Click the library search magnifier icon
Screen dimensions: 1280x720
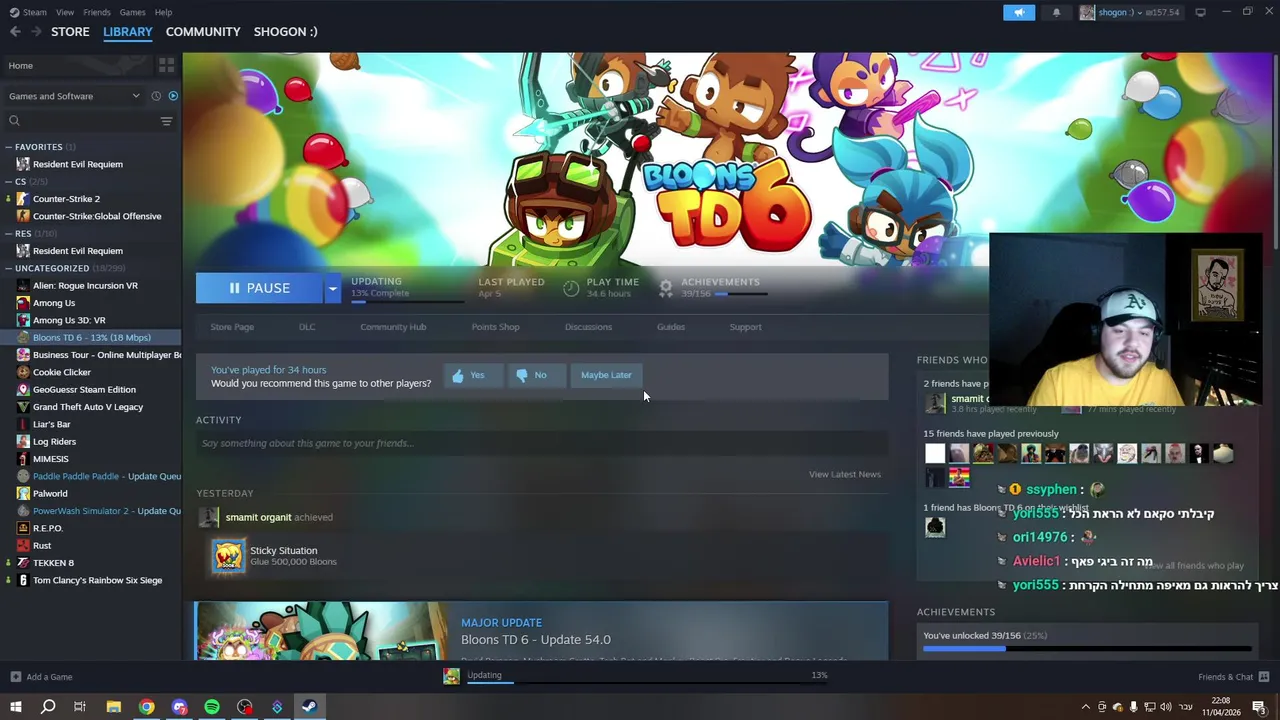pyautogui.click(x=14, y=121)
